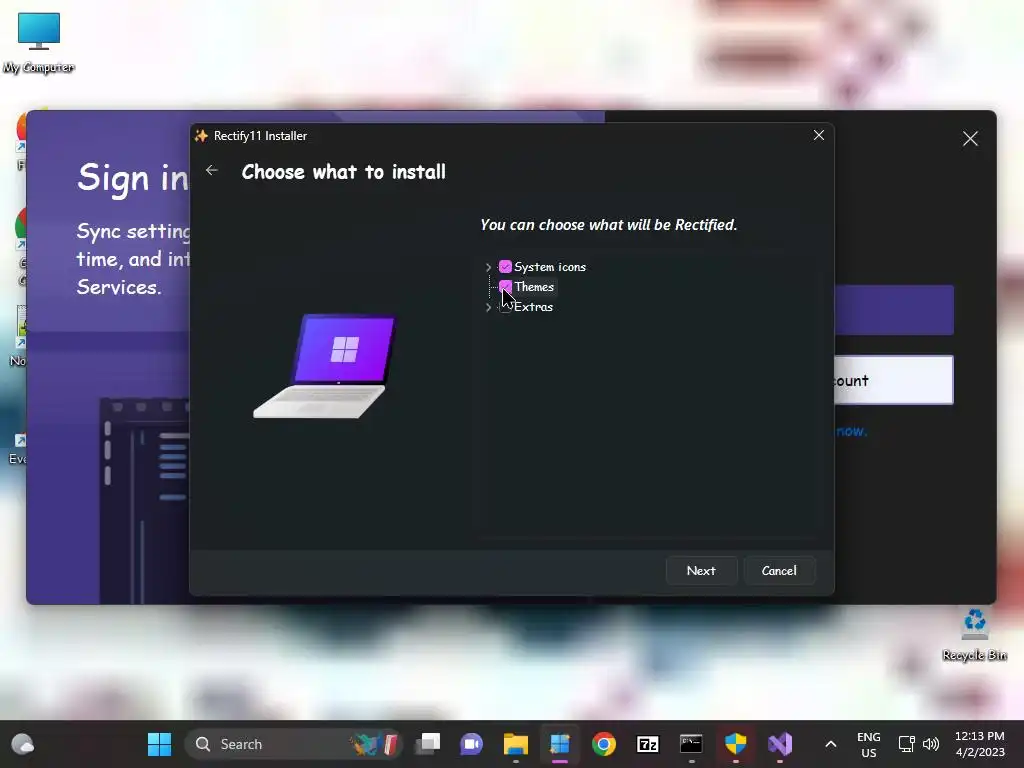Enable the Extras checkbox
The height and width of the screenshot is (768, 1024).
505,307
